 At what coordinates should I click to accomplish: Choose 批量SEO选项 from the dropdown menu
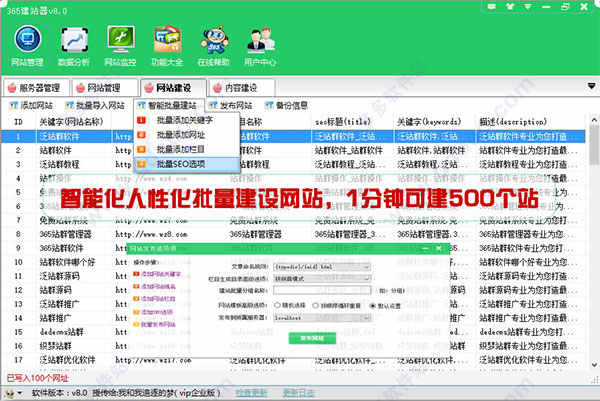click(180, 164)
